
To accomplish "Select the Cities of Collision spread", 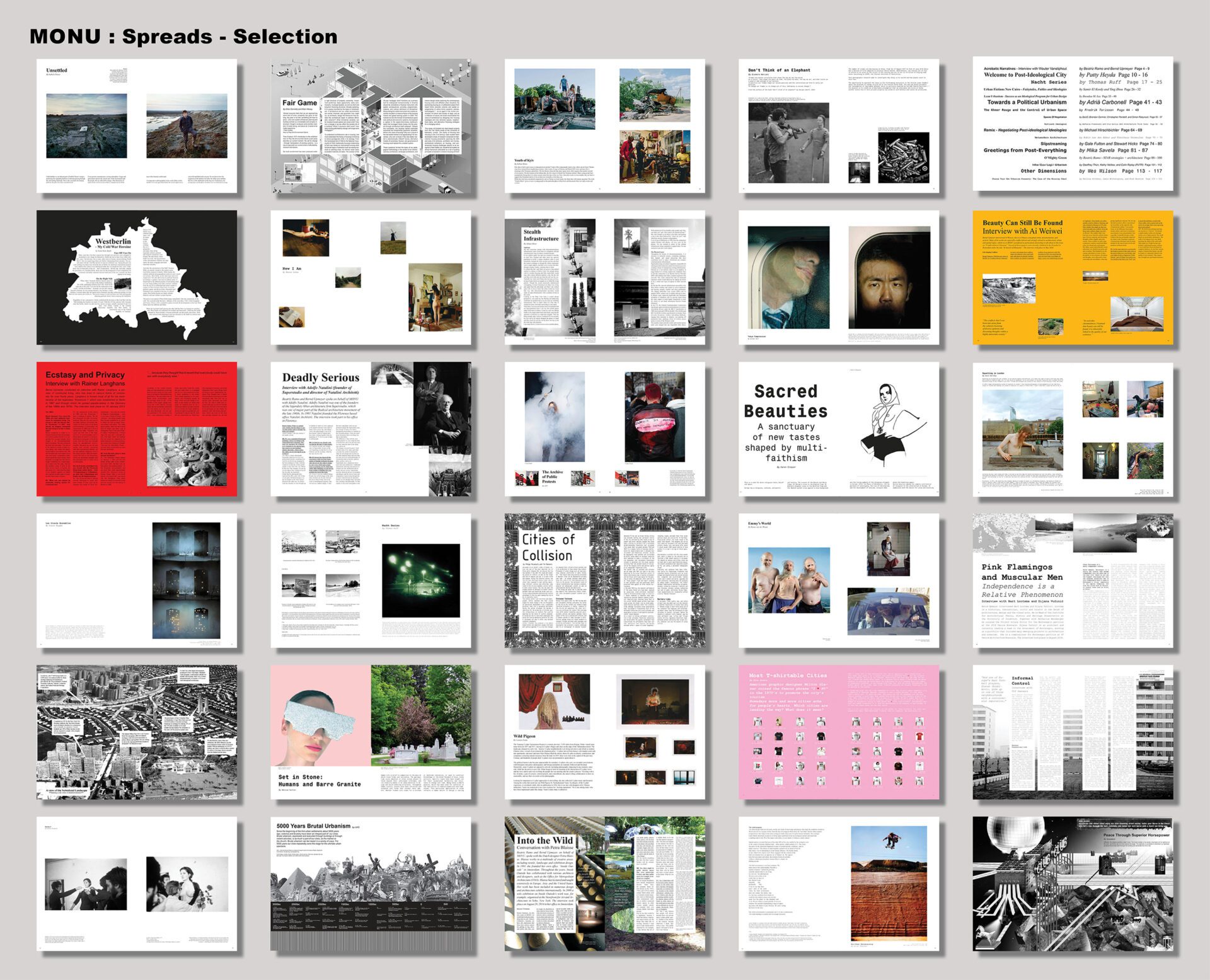I will 605,580.
